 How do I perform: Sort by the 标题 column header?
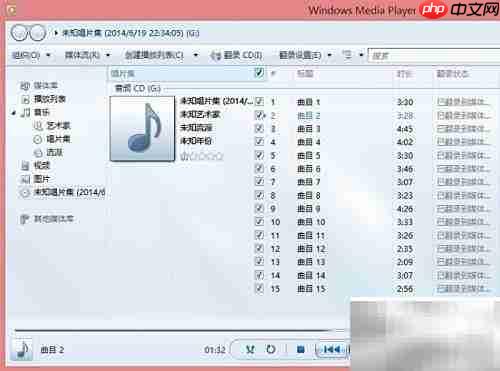[x=305, y=73]
